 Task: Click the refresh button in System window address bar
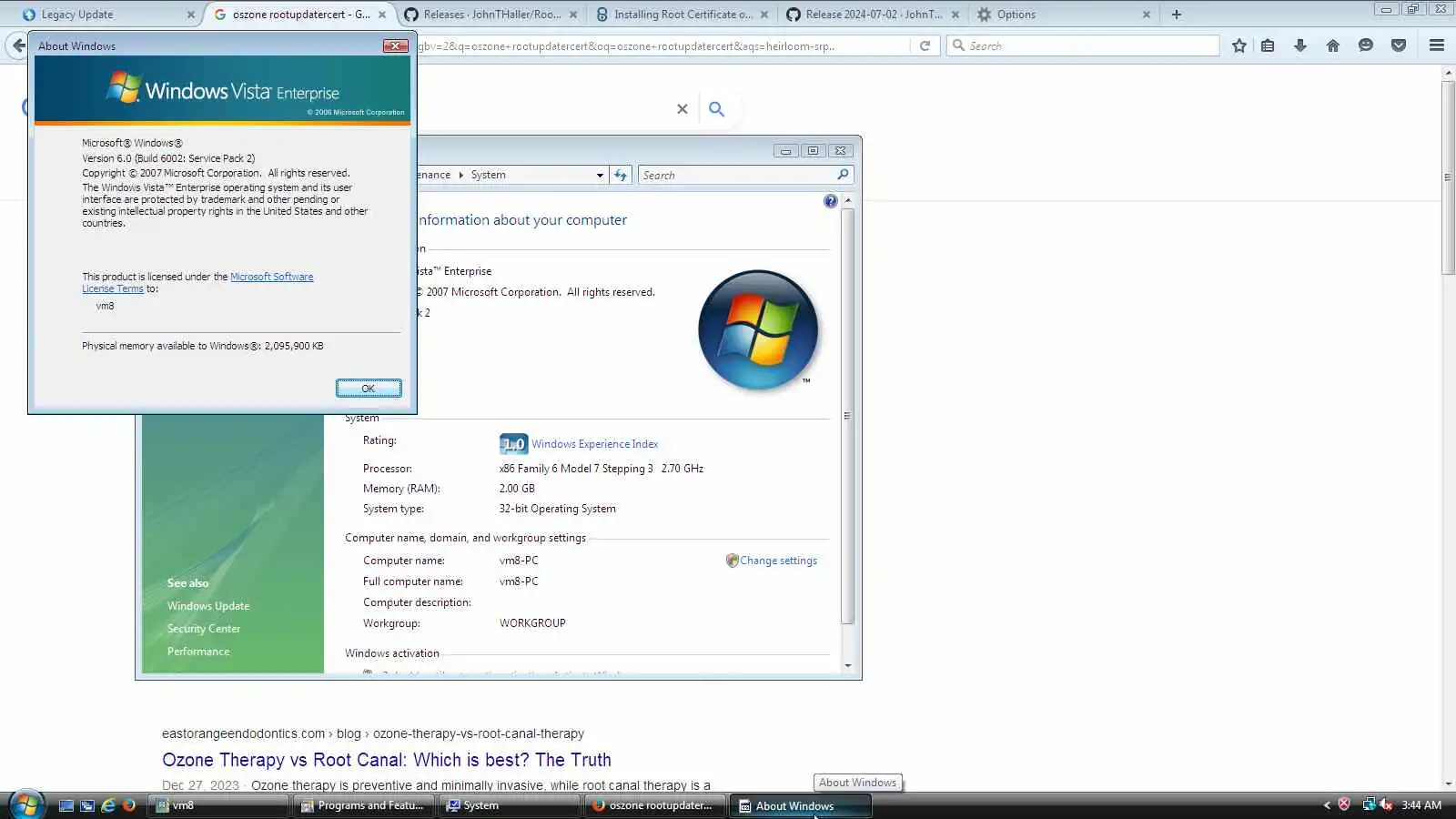[x=621, y=175]
